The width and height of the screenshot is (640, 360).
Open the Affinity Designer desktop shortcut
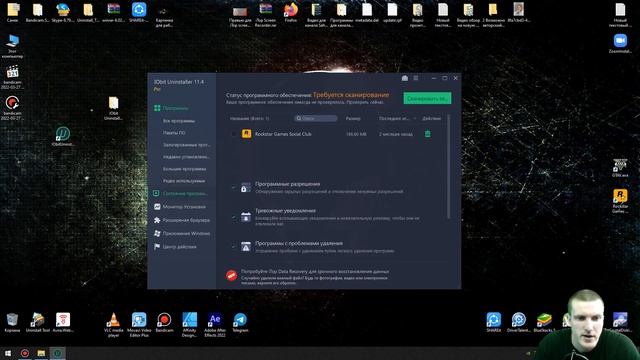[x=189, y=325]
